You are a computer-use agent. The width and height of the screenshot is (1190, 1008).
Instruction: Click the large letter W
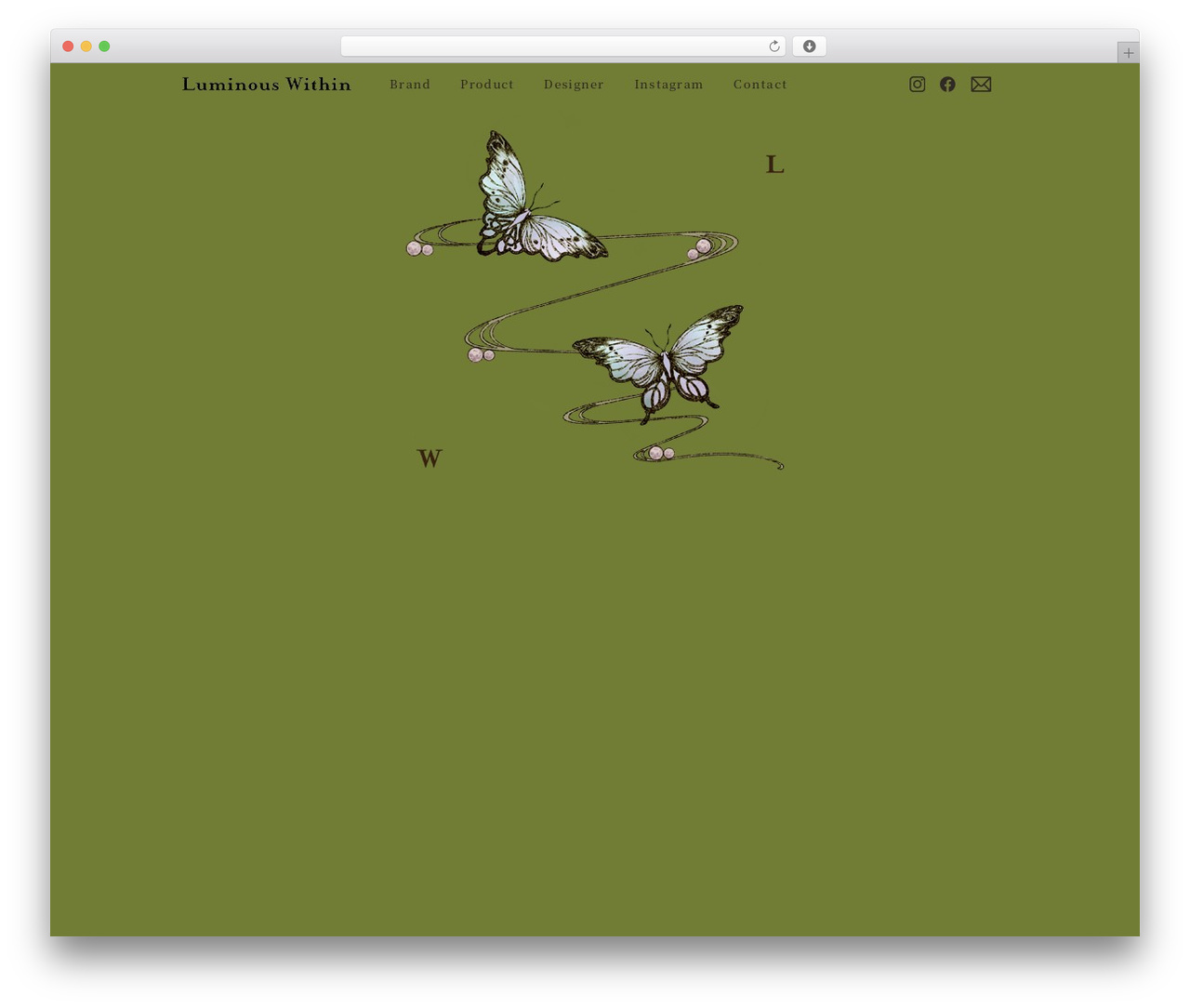coord(430,458)
